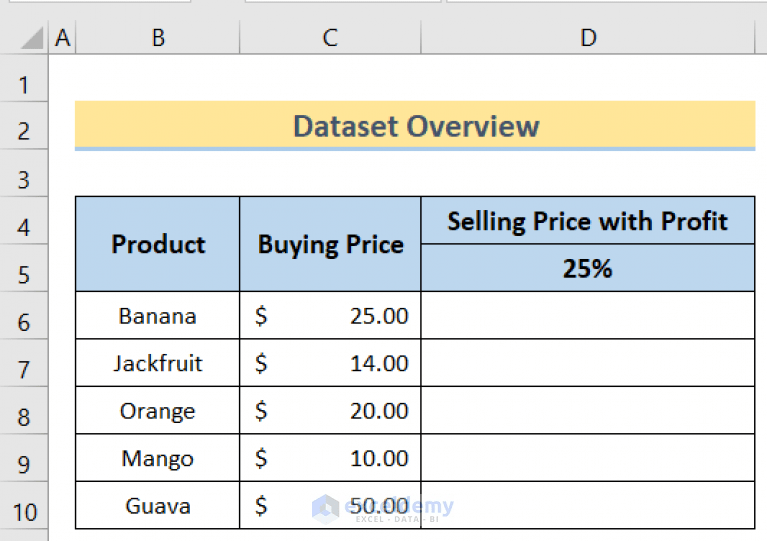The width and height of the screenshot is (767, 541).
Task: Select row 1 header
Action: point(23,78)
